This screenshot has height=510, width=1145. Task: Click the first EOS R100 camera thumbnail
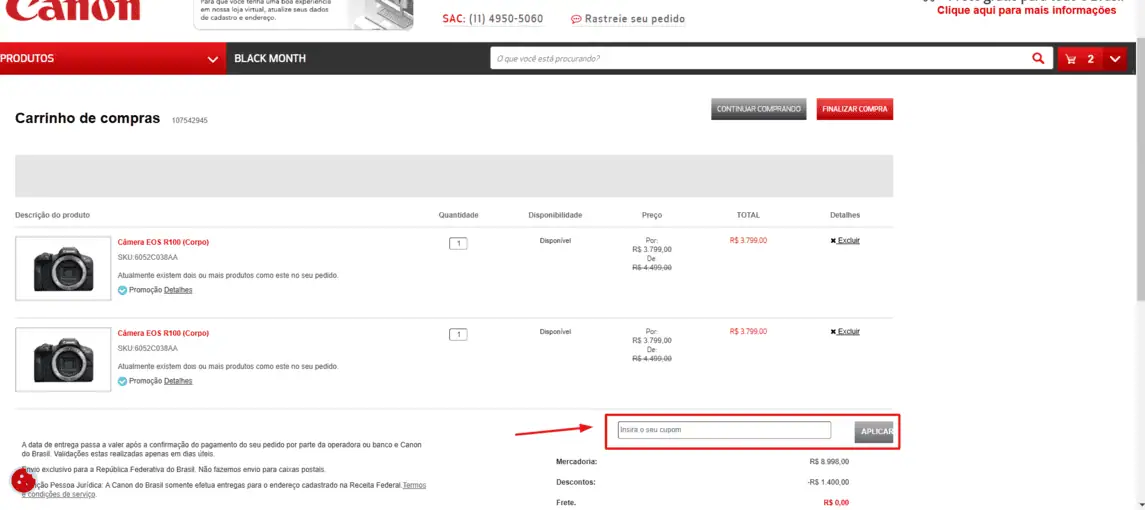pos(64,268)
